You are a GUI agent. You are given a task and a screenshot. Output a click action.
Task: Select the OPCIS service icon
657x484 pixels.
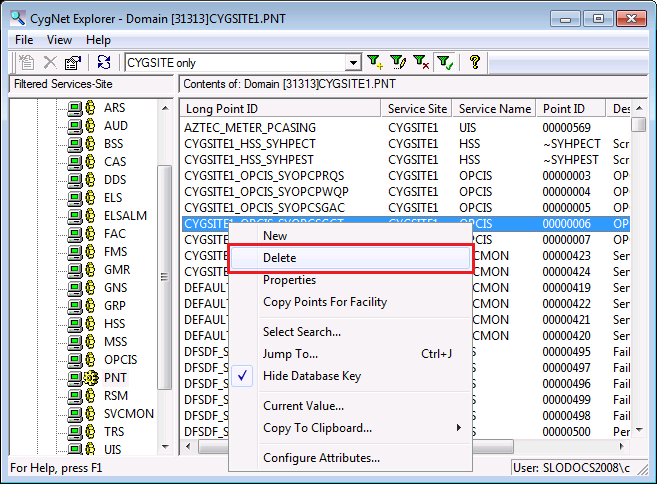pyautogui.click(x=81, y=360)
